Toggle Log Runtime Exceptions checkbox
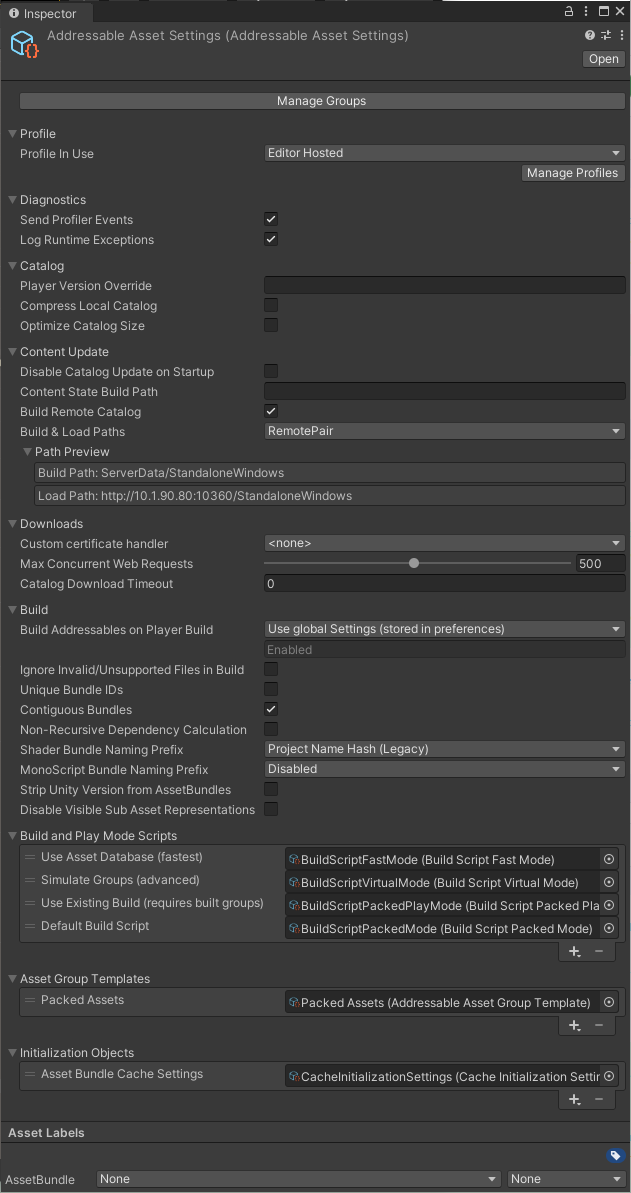 271,239
